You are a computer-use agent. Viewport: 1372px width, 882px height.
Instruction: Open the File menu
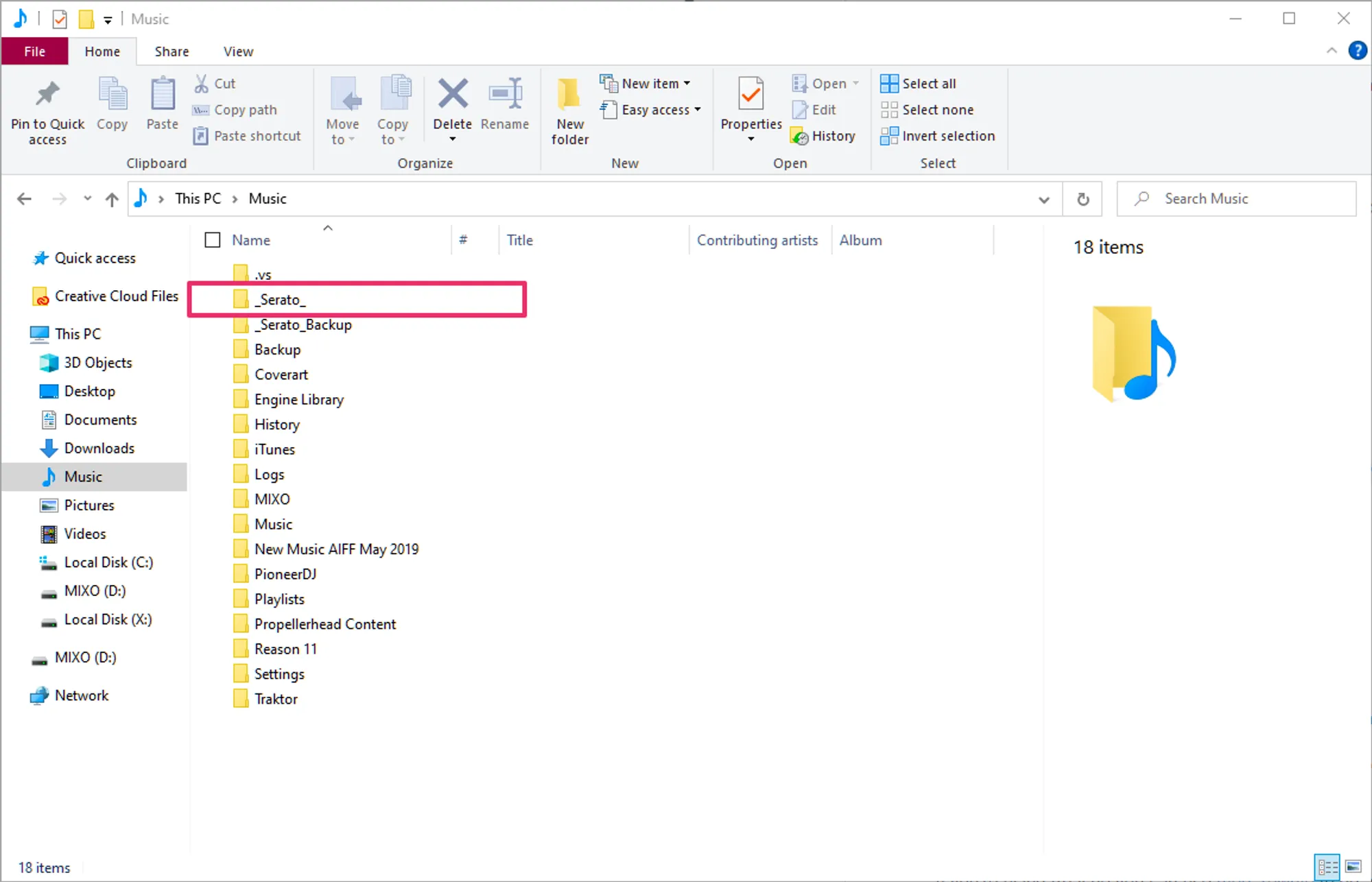34,51
